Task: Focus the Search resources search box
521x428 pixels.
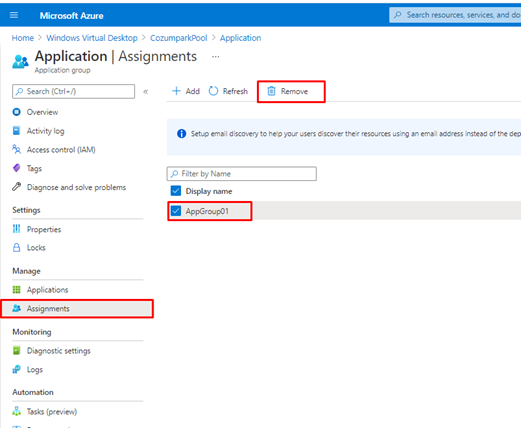Action: pyautogui.click(x=455, y=15)
